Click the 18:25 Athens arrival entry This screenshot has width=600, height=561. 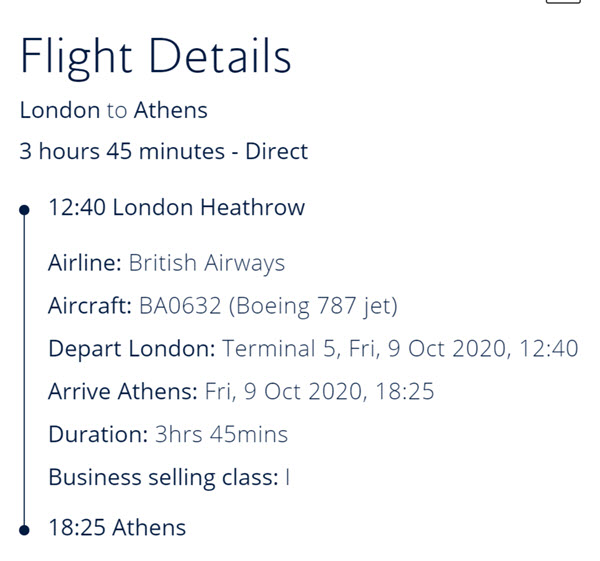[x=117, y=527]
